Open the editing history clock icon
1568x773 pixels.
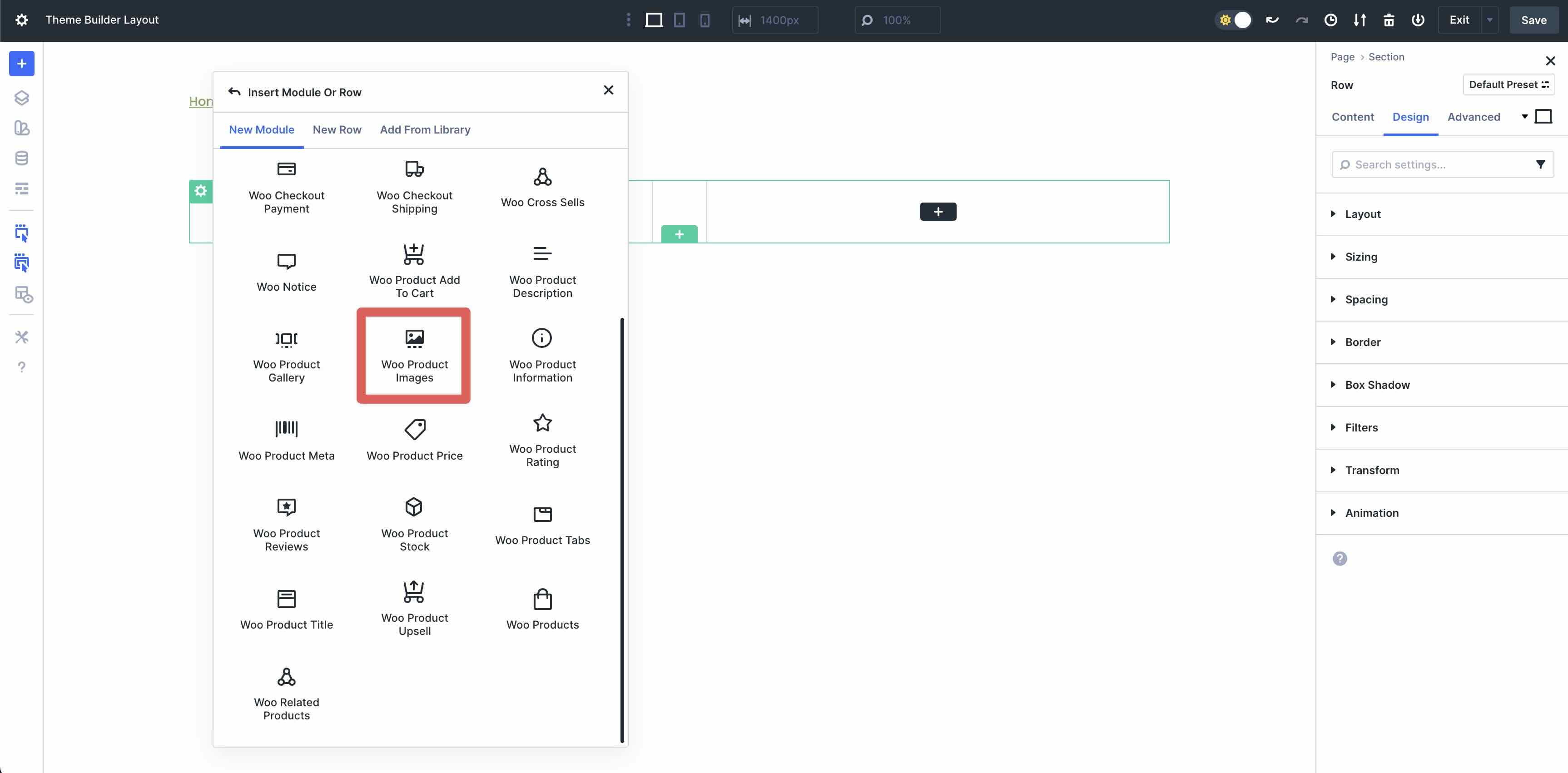1330,20
